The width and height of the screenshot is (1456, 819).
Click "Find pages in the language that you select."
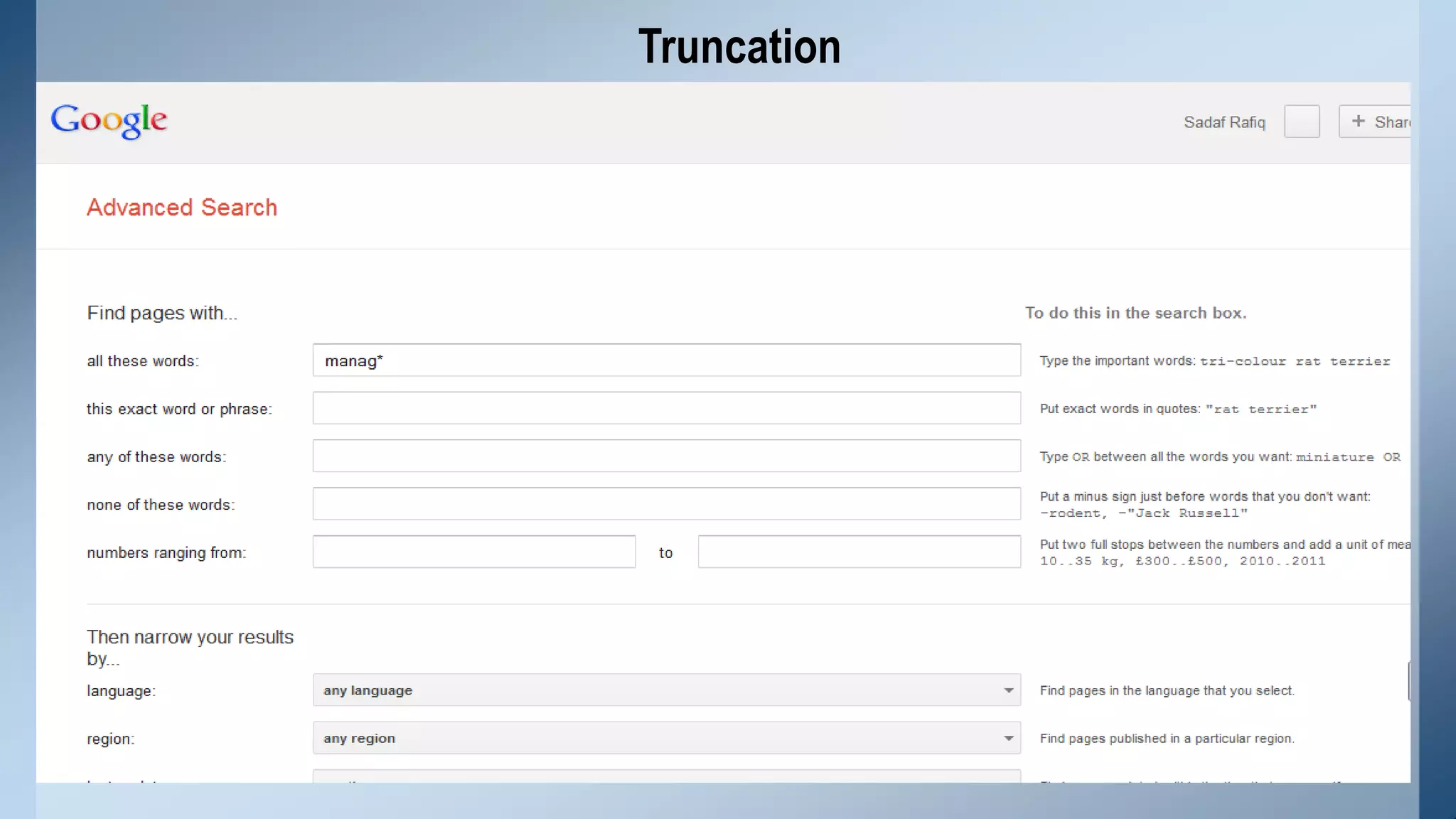[x=1167, y=691]
